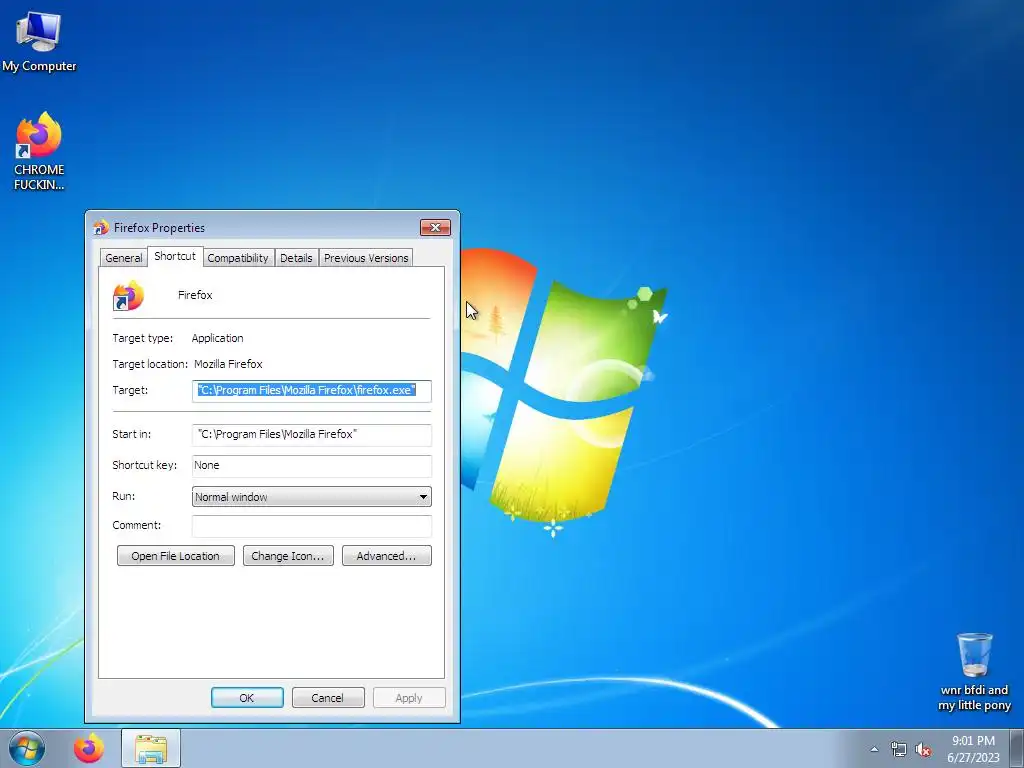Select the Firefox shortcut on desktop
This screenshot has width=1024, height=768.
[39, 151]
